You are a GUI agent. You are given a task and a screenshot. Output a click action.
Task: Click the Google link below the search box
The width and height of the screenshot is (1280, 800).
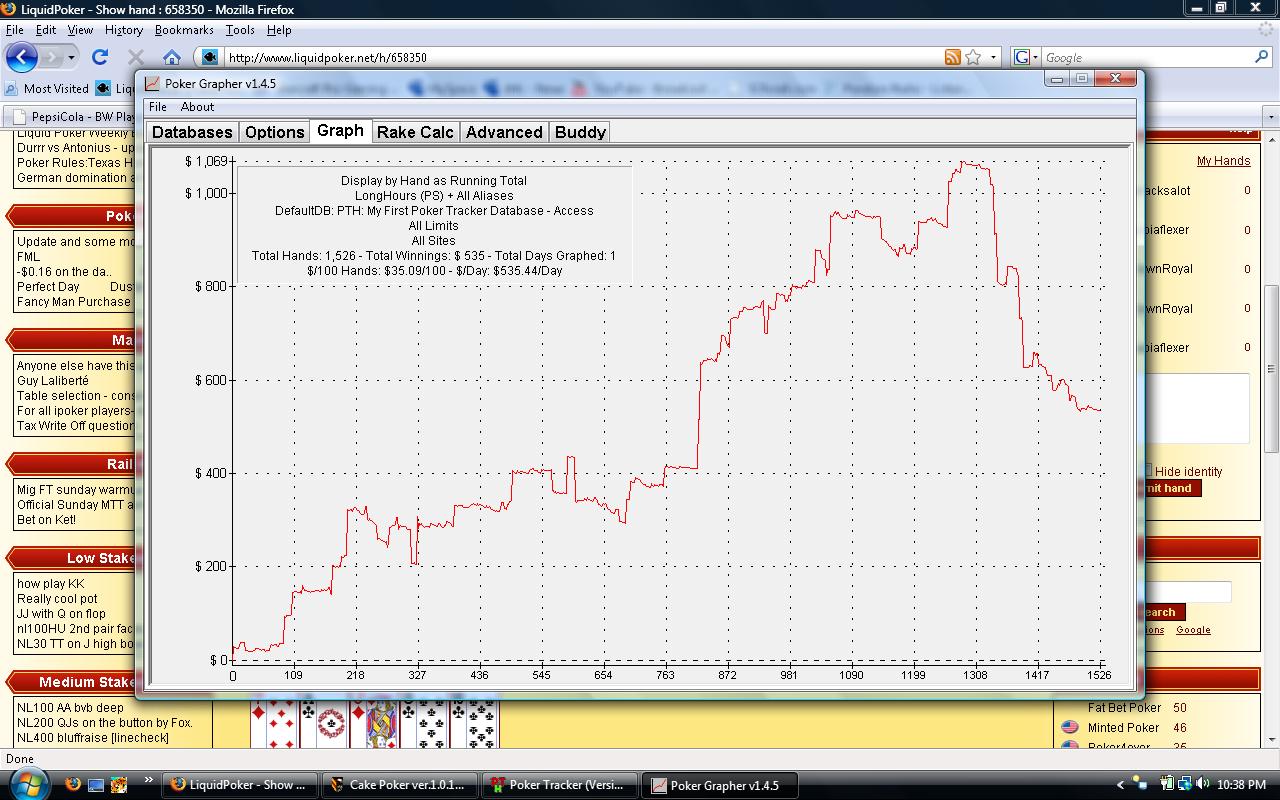click(x=1193, y=630)
